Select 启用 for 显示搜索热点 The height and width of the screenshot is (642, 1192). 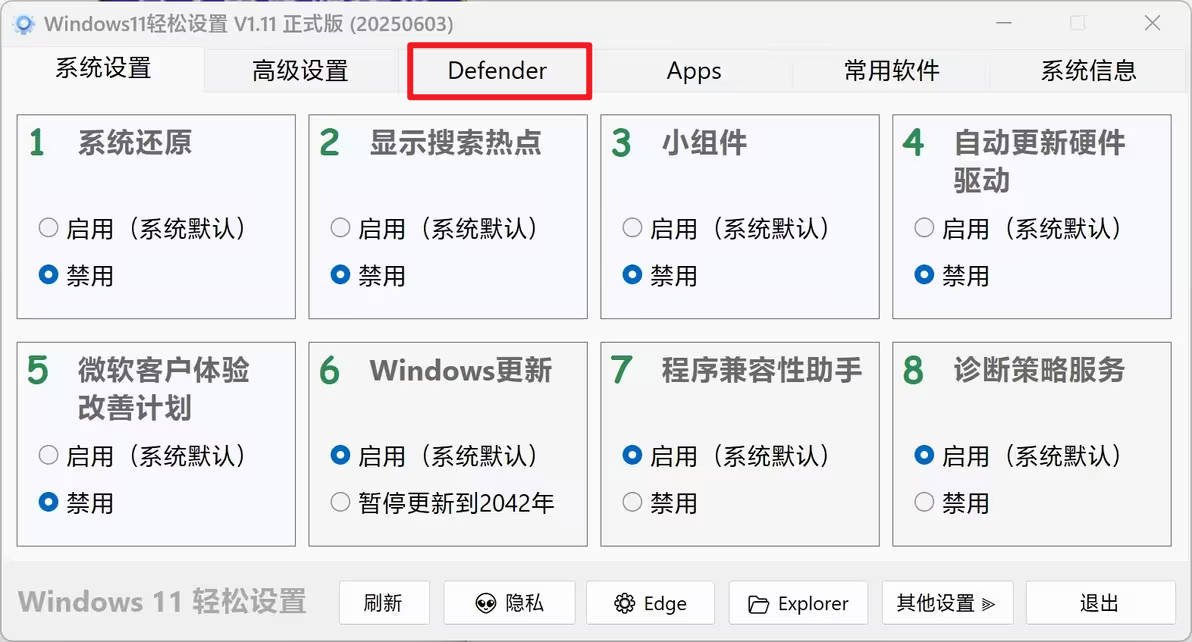pos(340,228)
